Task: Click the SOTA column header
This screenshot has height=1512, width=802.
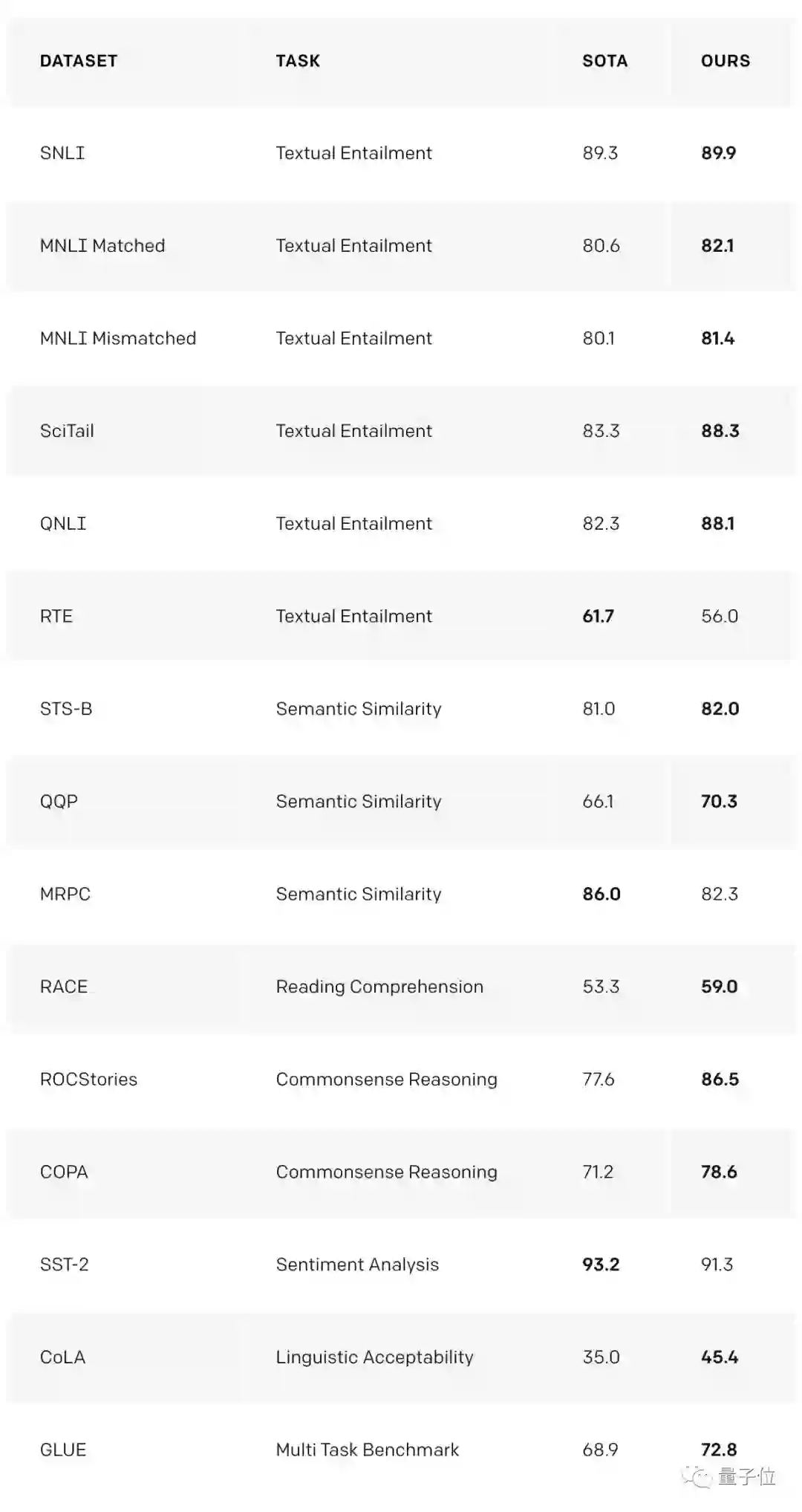Action: click(x=604, y=61)
